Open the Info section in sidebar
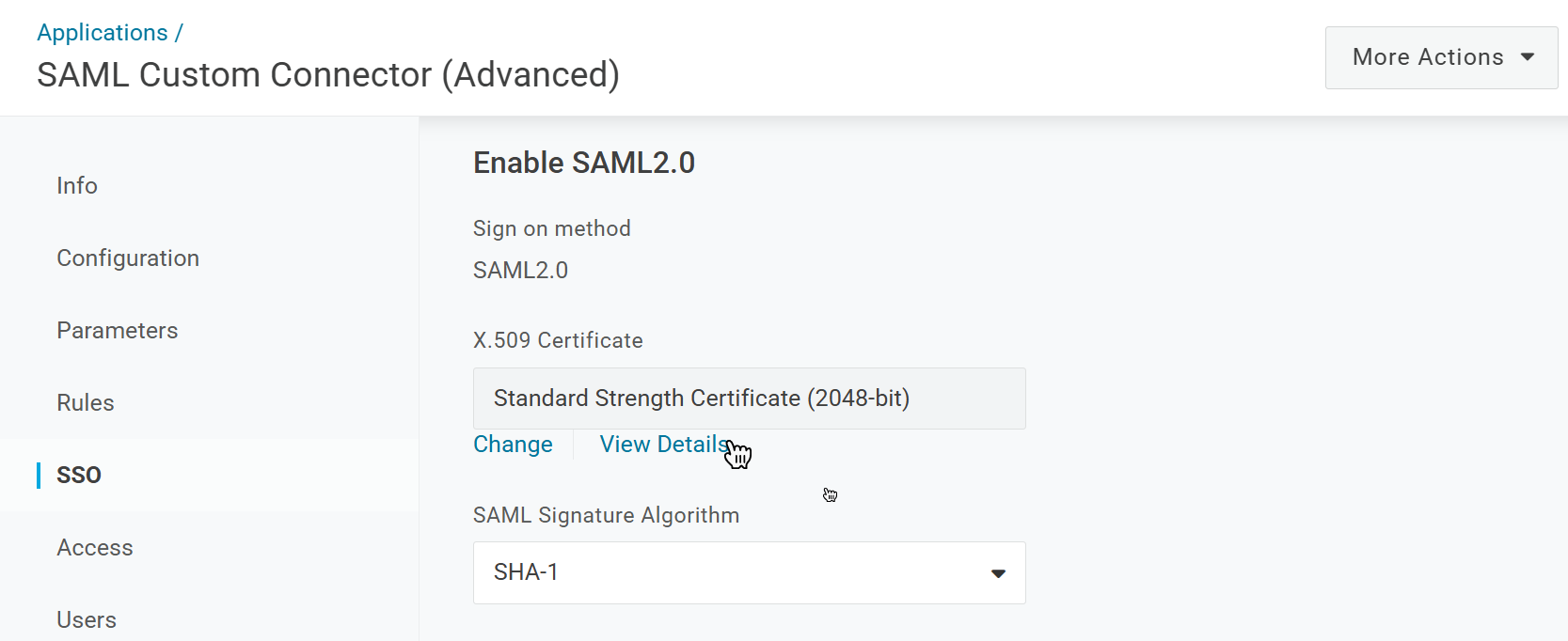Image resolution: width=1568 pixels, height=641 pixels. pos(77,186)
